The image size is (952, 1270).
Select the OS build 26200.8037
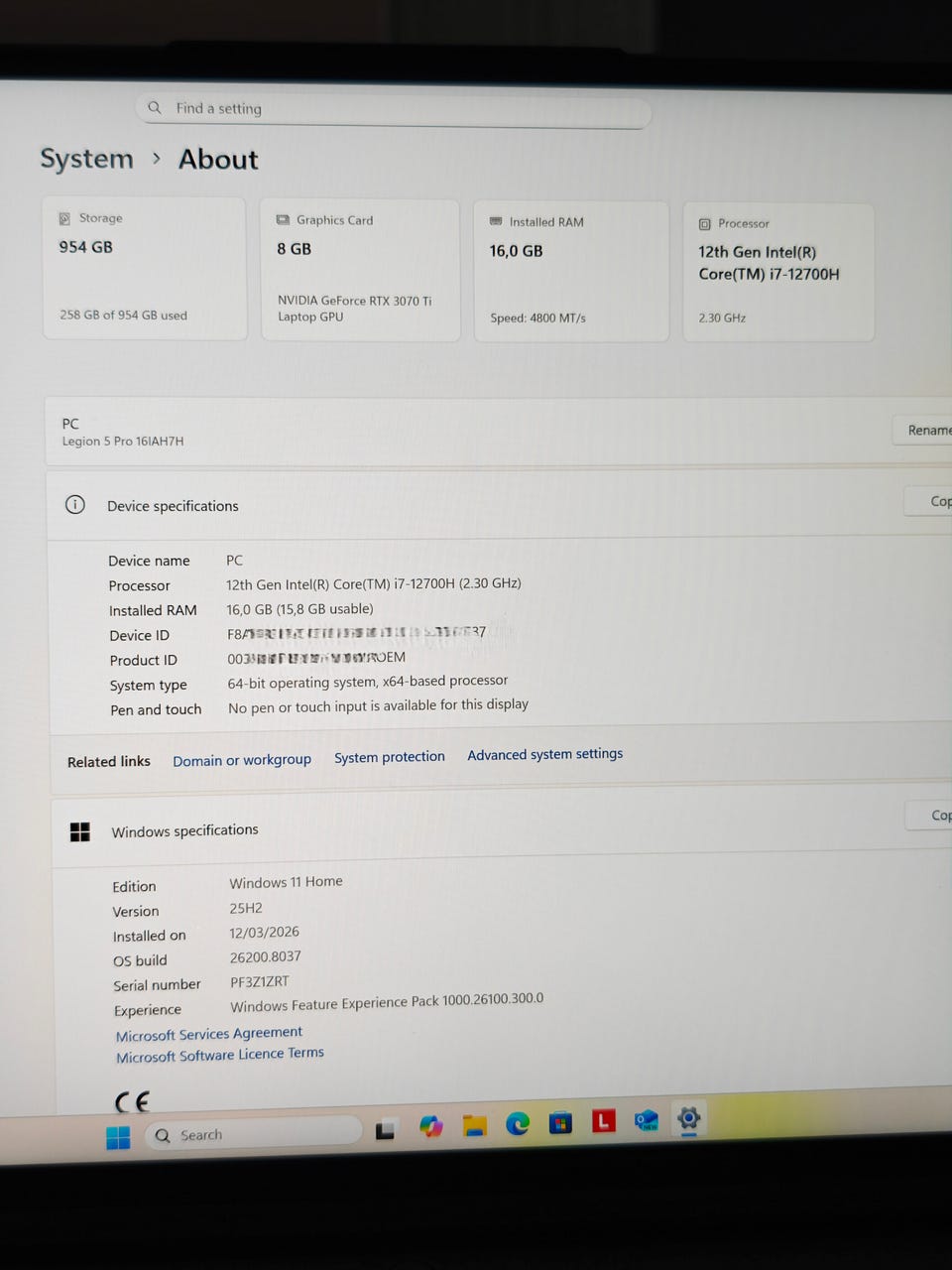[266, 956]
